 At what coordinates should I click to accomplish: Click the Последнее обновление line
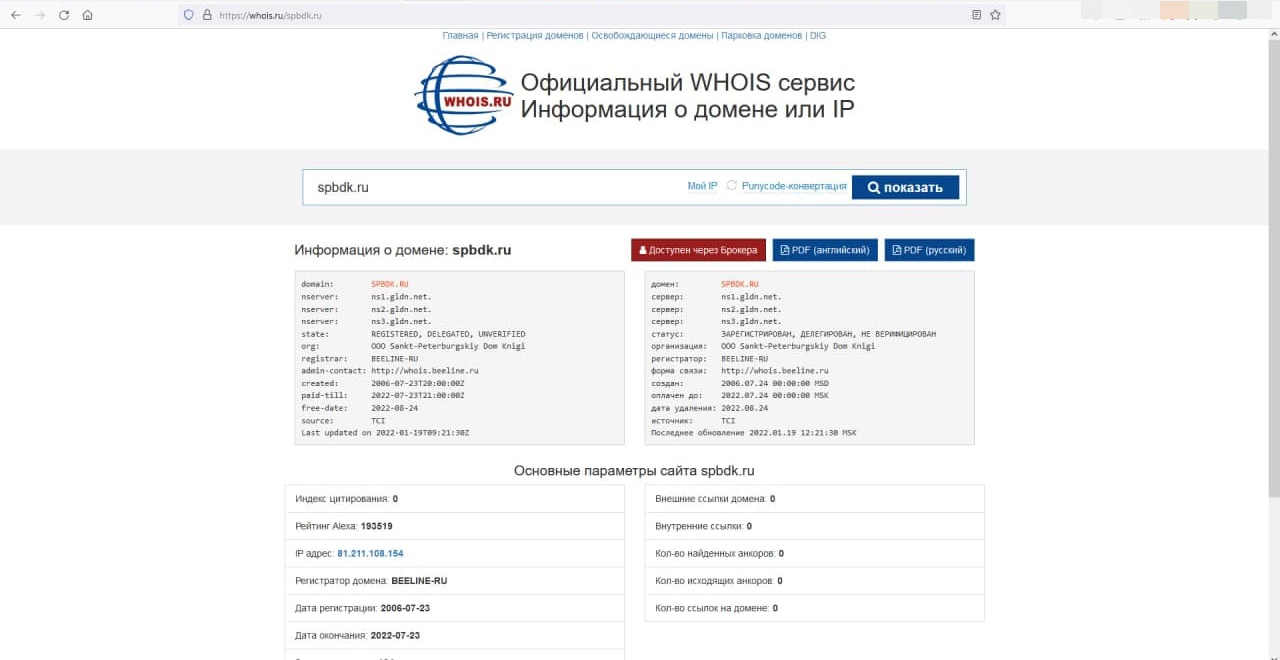pyautogui.click(x=754, y=433)
